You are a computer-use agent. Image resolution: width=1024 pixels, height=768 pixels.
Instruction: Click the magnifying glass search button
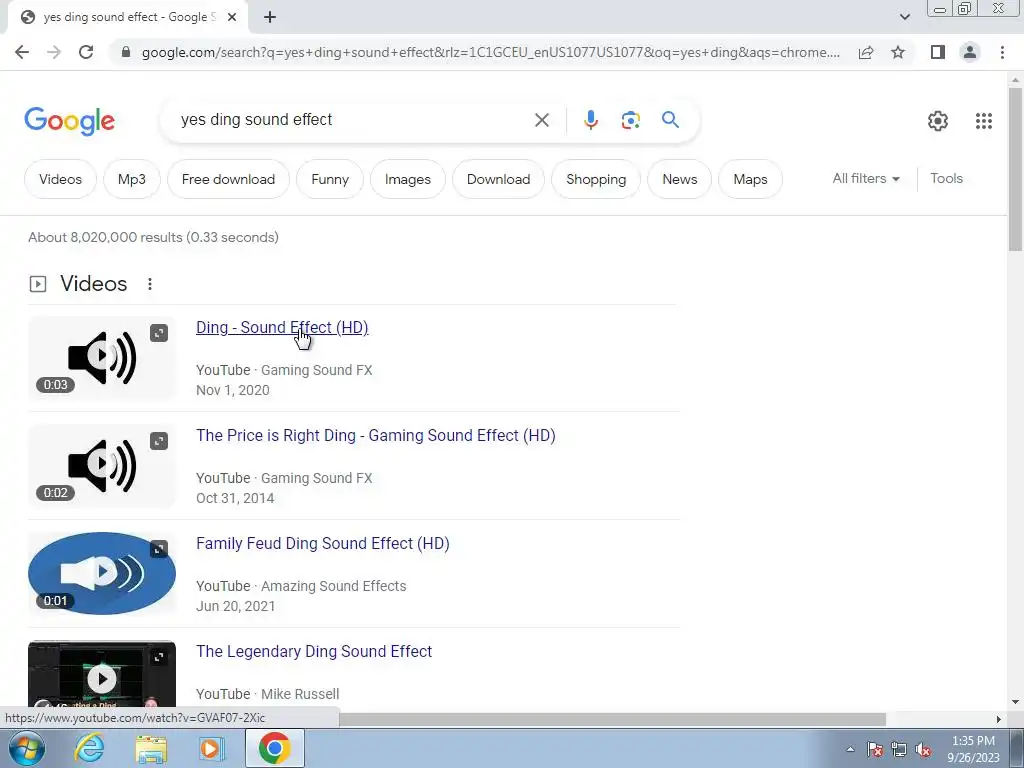pos(670,120)
